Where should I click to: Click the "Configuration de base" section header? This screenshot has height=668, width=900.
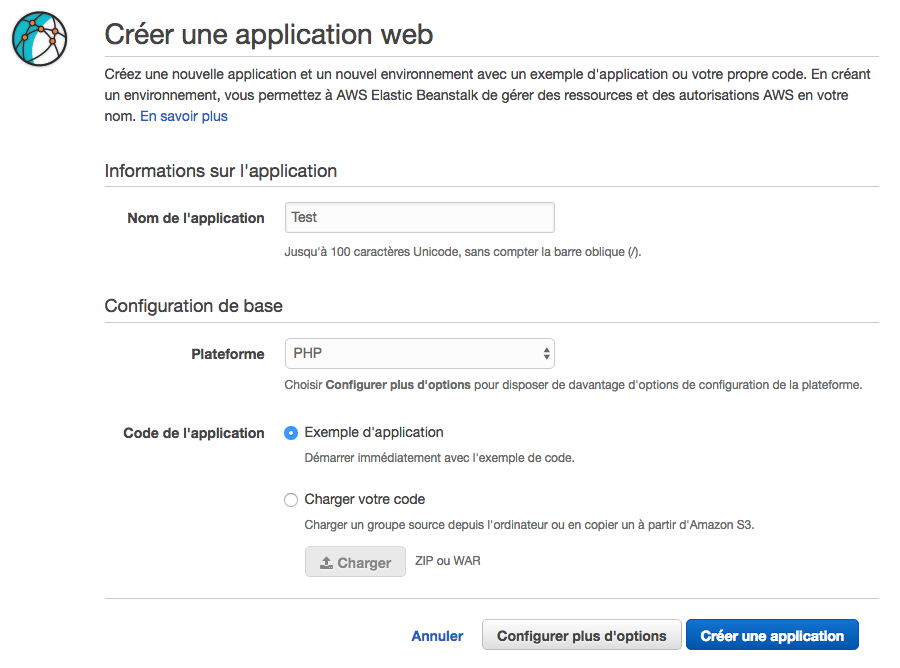click(x=193, y=305)
